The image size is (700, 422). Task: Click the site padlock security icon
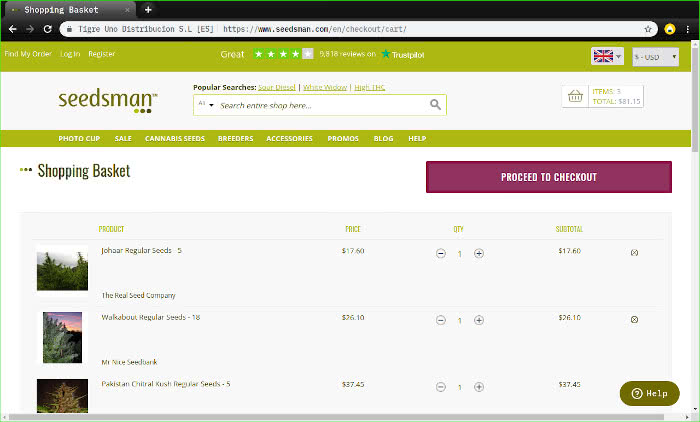click(x=69, y=29)
